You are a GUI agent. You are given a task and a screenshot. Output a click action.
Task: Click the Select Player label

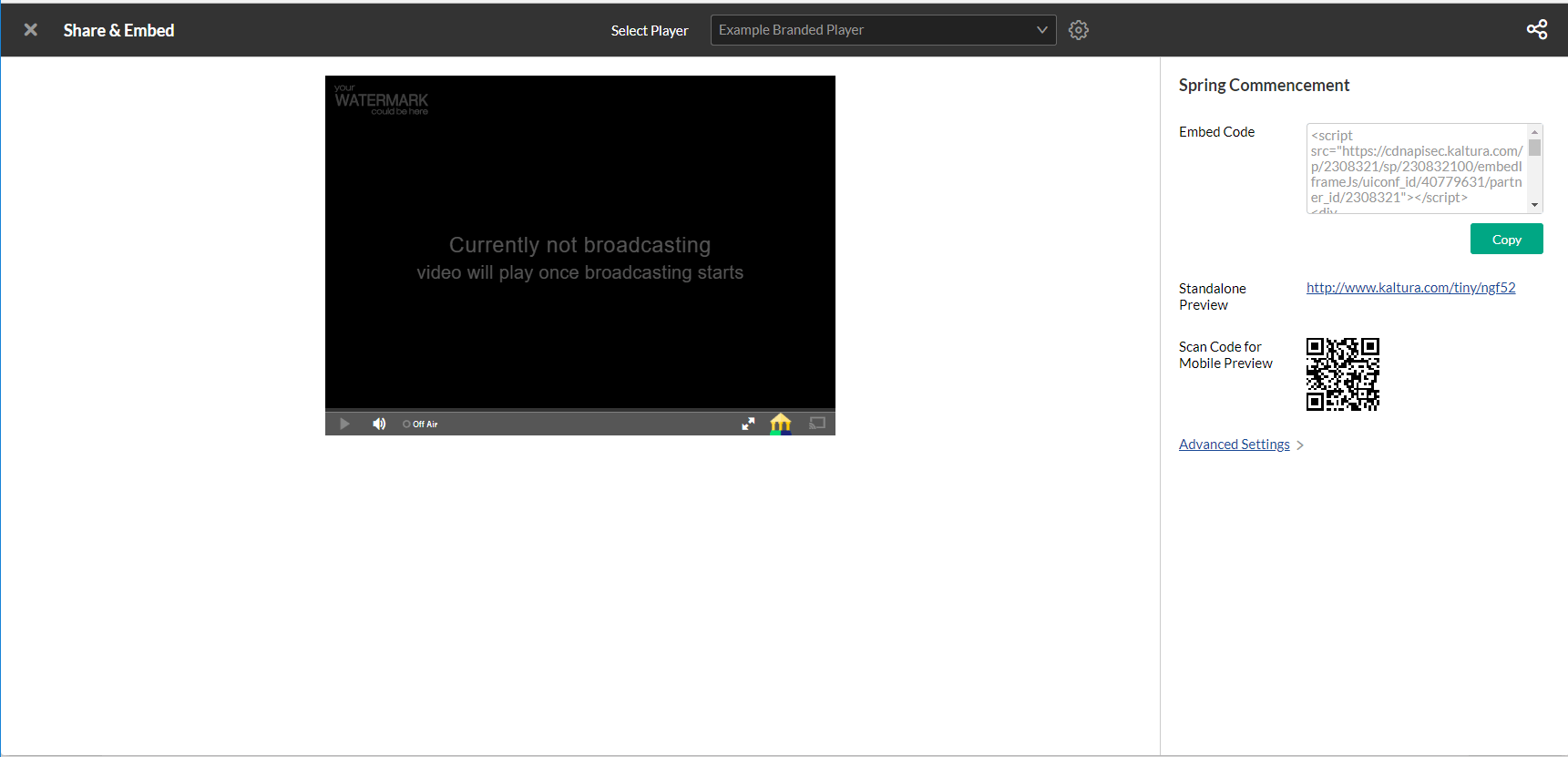coord(650,31)
